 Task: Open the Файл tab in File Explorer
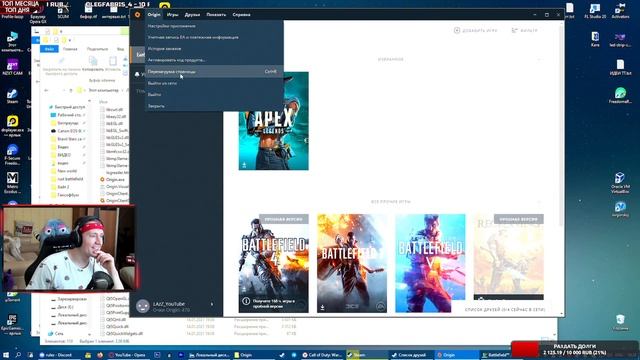[49, 49]
